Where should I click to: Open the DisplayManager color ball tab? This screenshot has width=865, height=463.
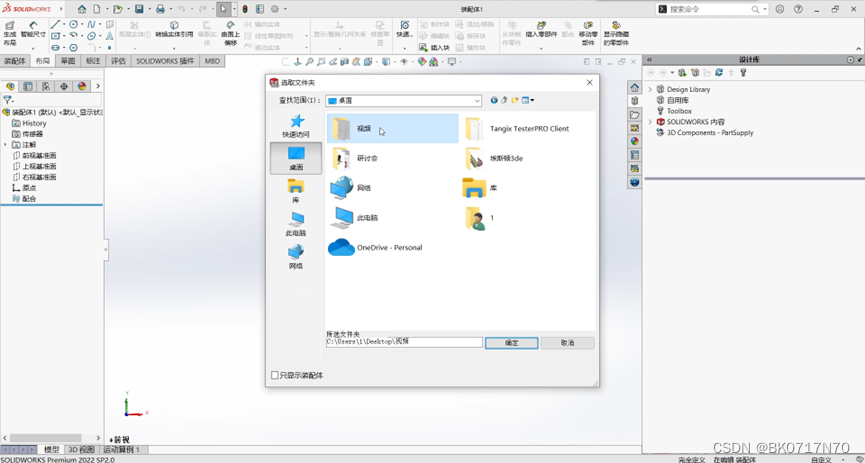click(82, 86)
